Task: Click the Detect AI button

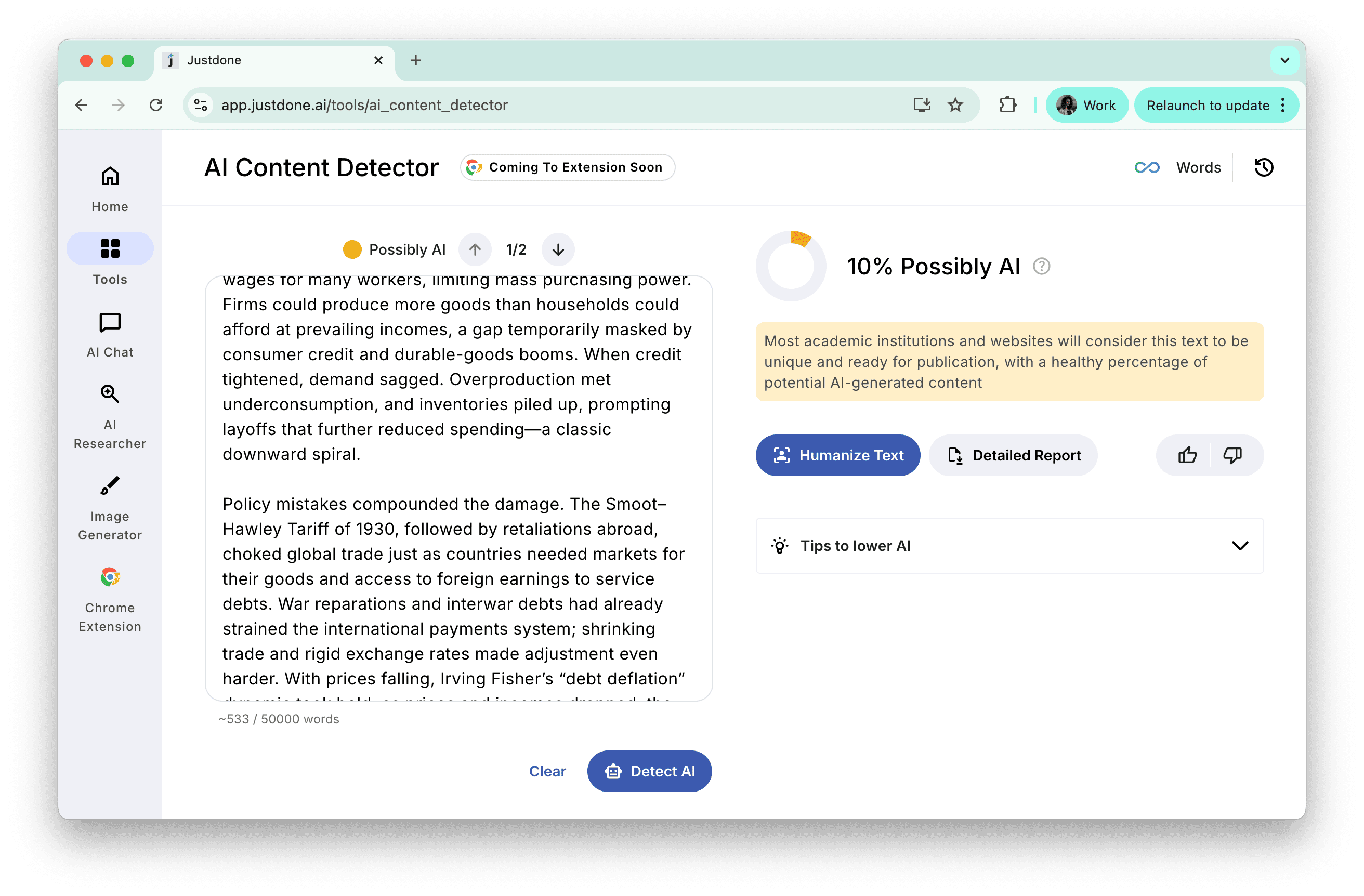Action: [x=649, y=771]
